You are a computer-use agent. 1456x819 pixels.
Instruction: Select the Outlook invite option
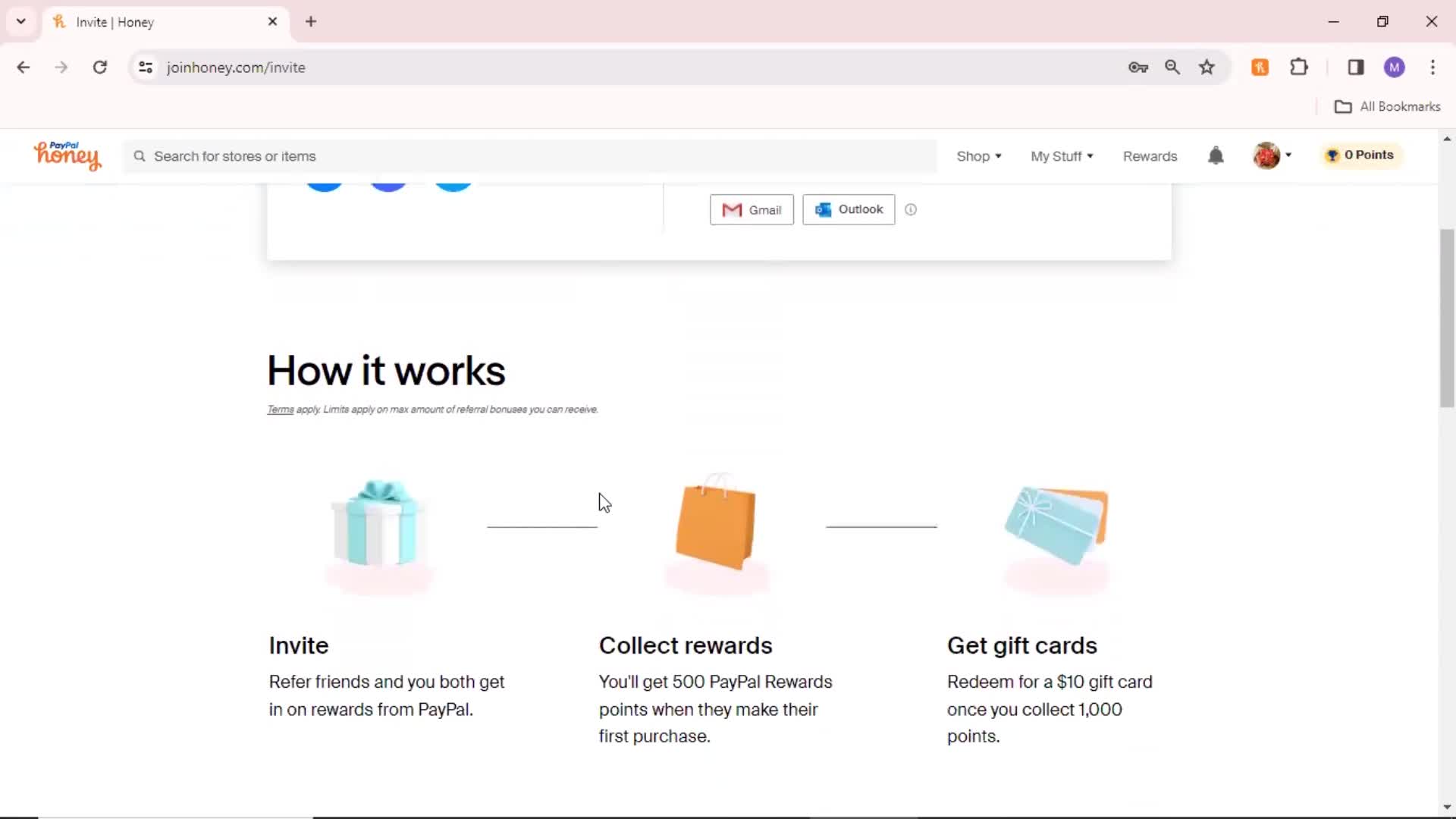coord(849,209)
